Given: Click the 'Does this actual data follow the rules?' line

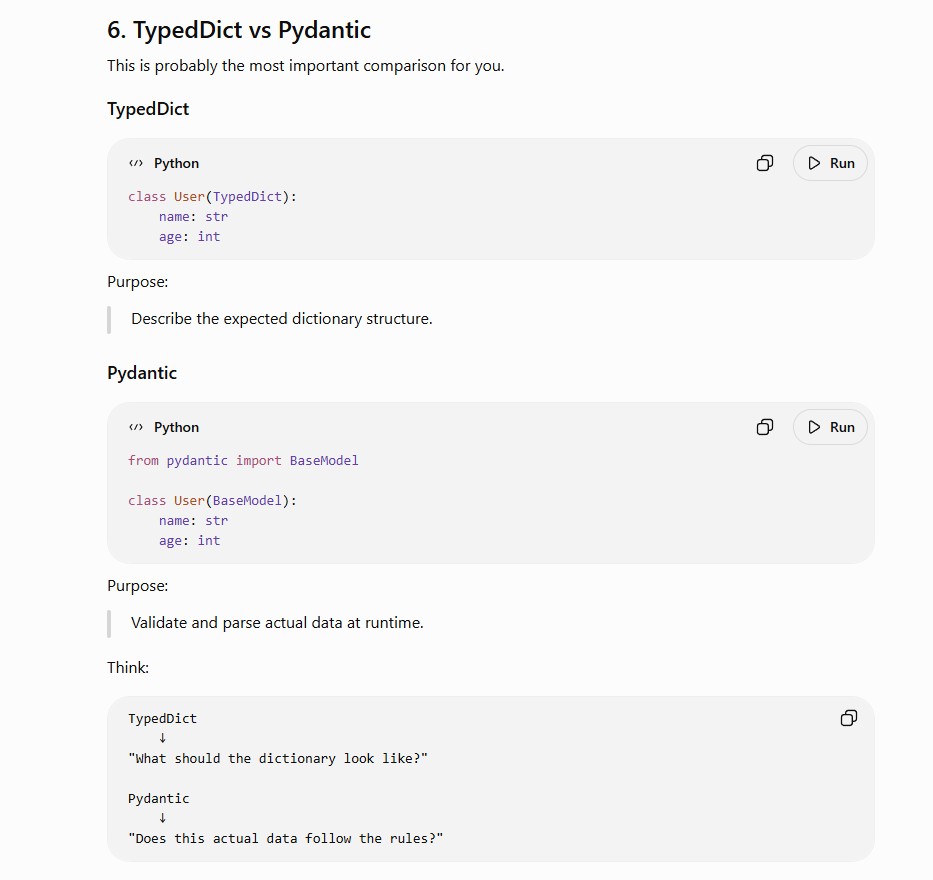Looking at the screenshot, I should click(286, 838).
